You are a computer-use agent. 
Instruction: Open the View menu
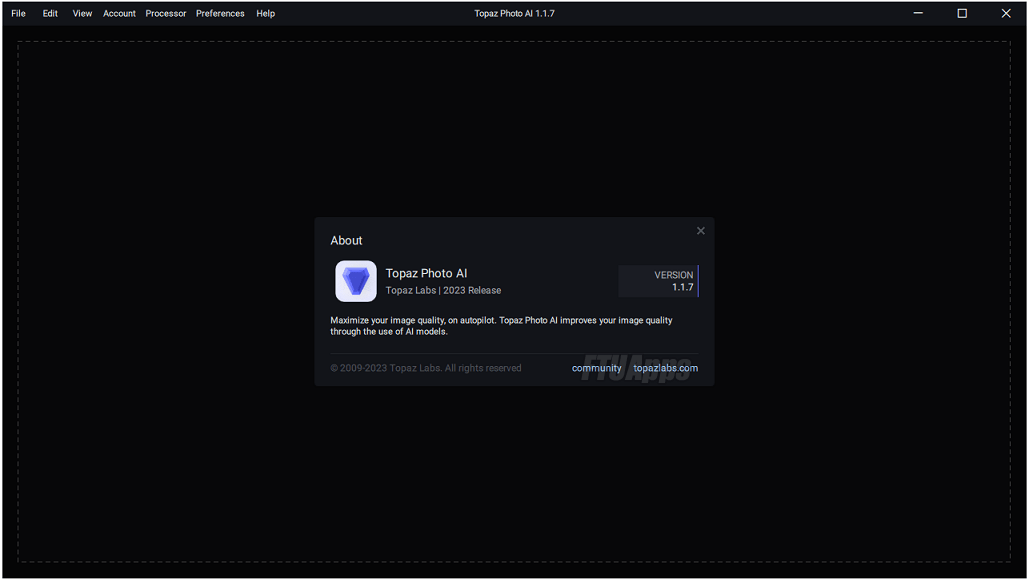pos(82,13)
